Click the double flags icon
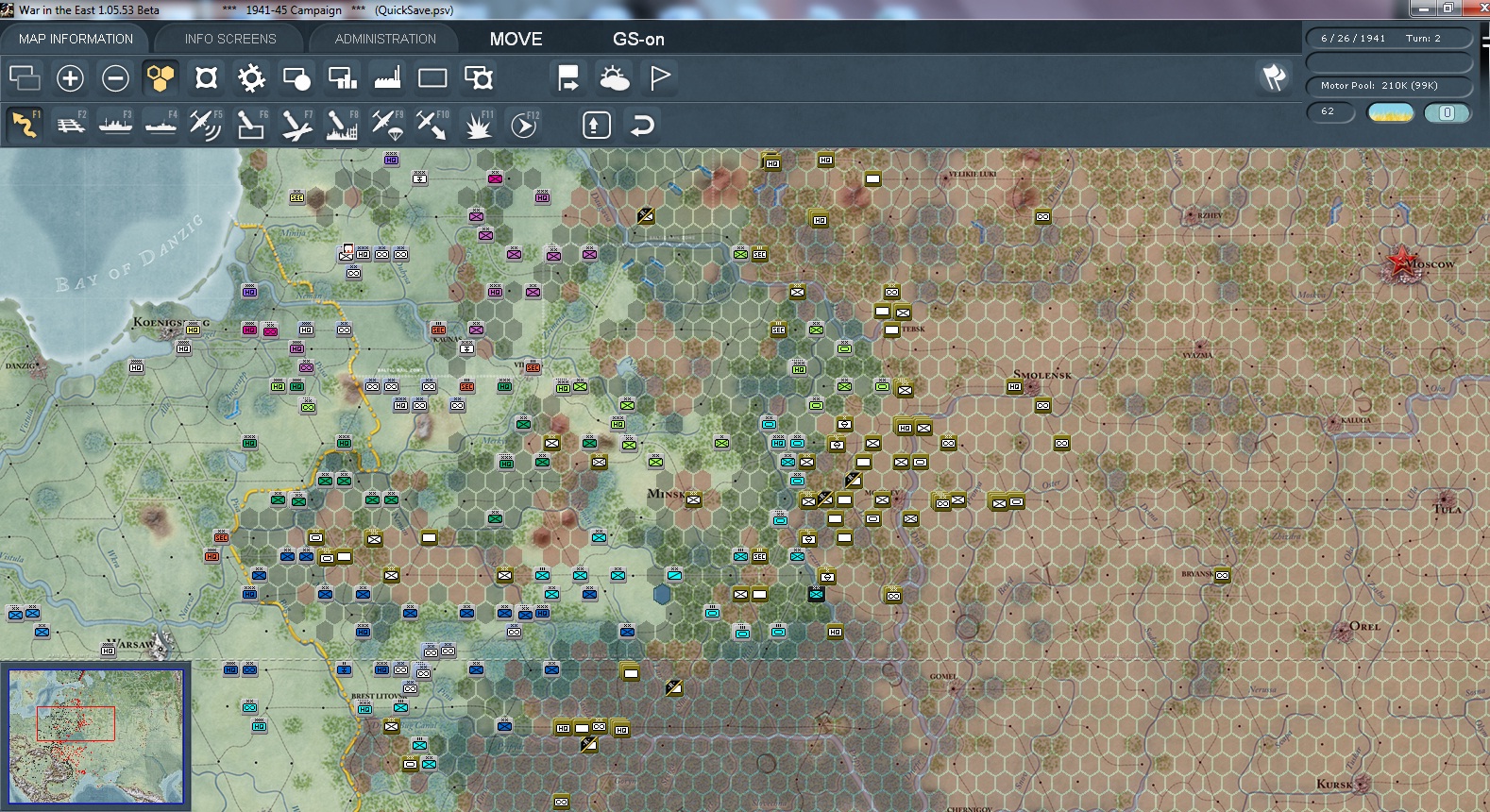This screenshot has height=812, width=1490. pos(1274,77)
